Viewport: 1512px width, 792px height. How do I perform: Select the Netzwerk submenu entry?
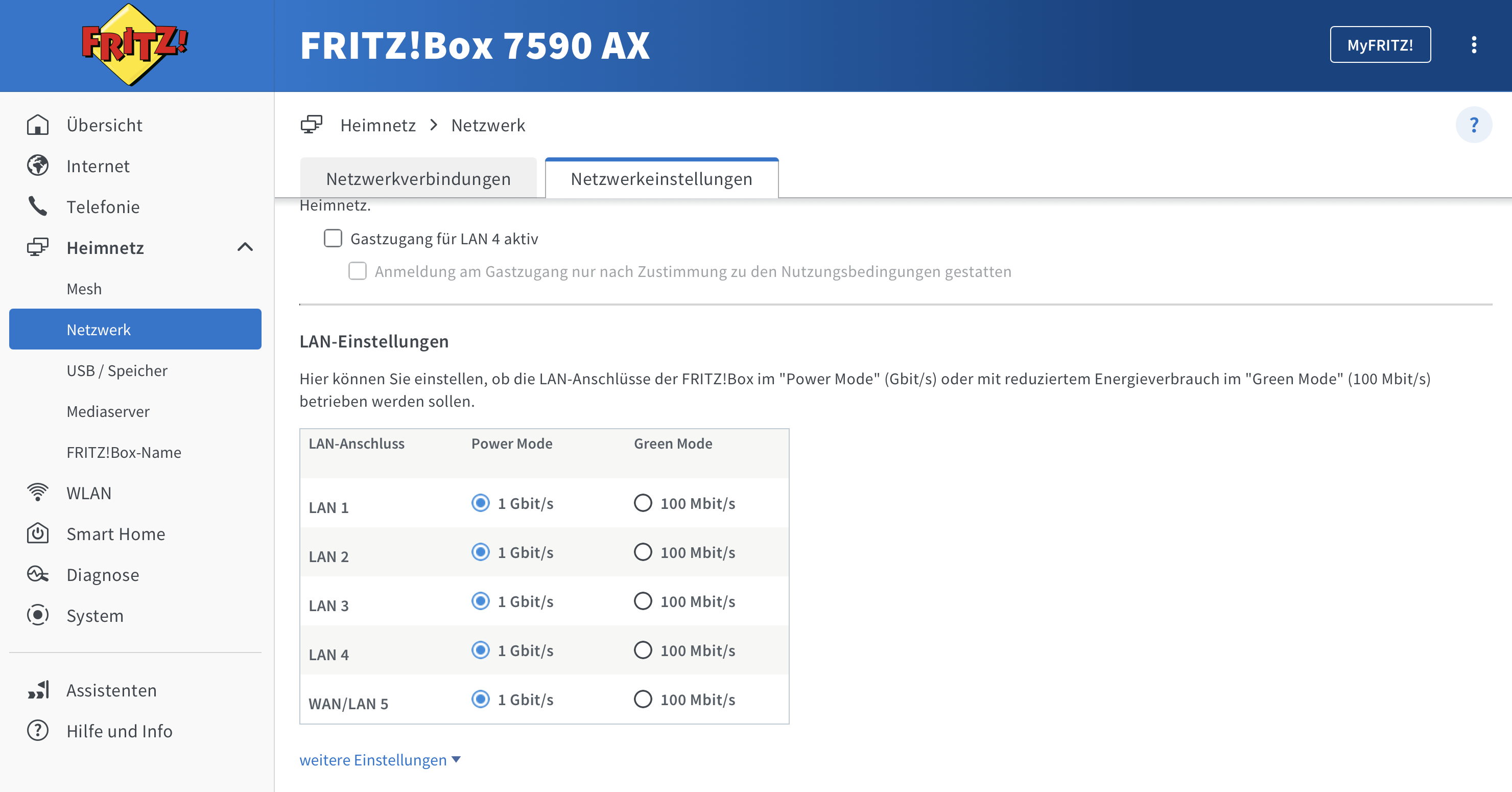coord(135,330)
